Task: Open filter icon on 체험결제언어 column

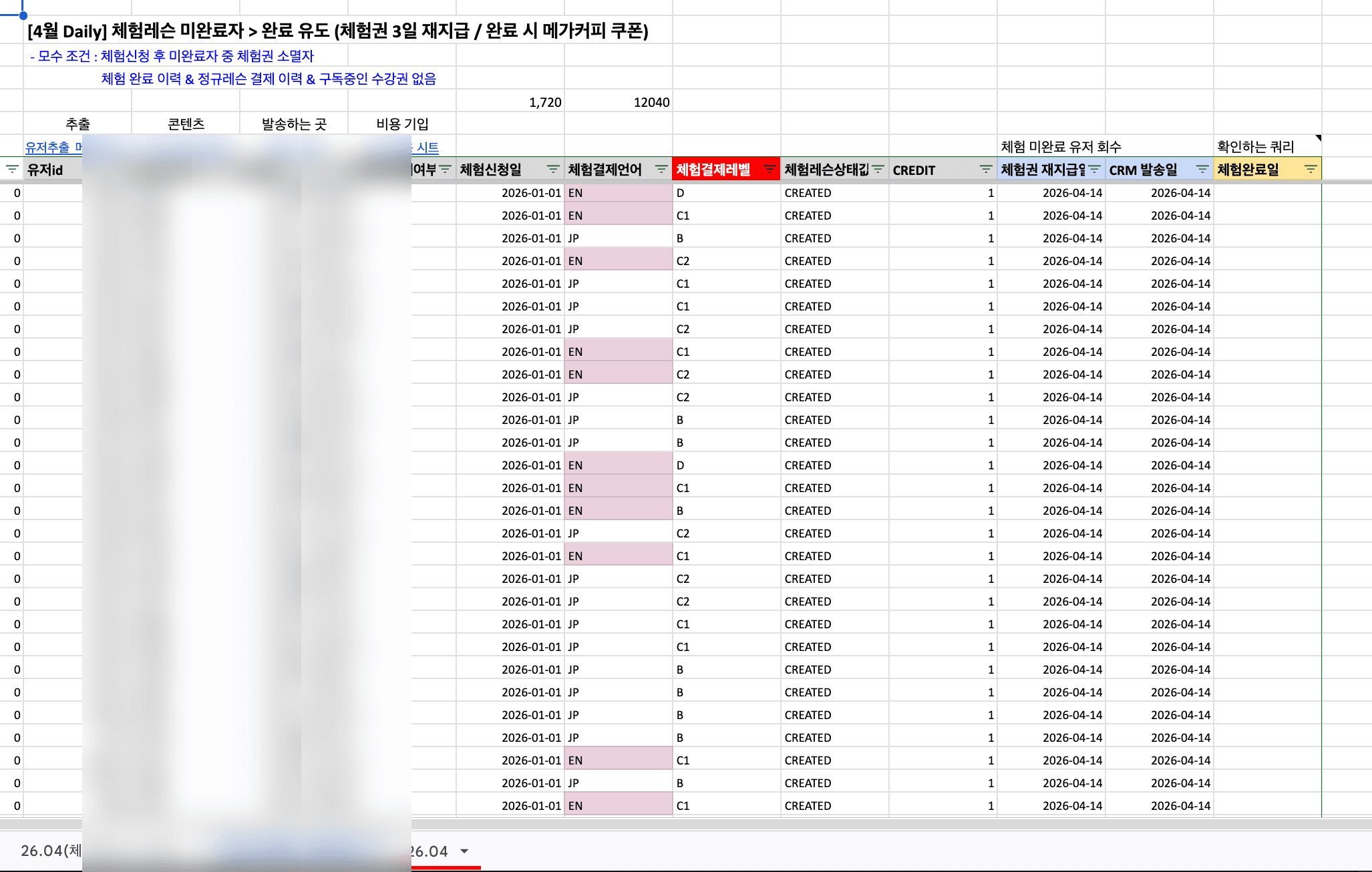Action: click(661, 170)
